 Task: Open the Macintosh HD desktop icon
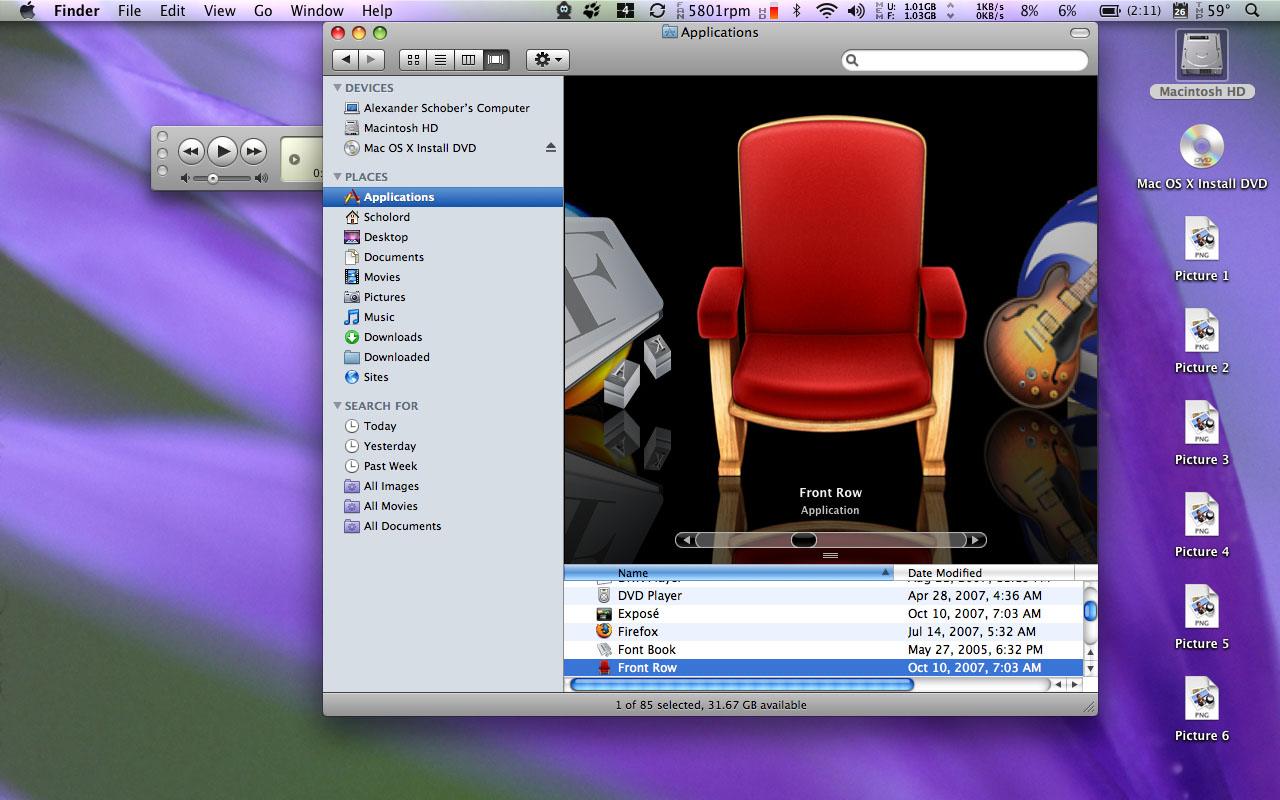coord(1203,64)
